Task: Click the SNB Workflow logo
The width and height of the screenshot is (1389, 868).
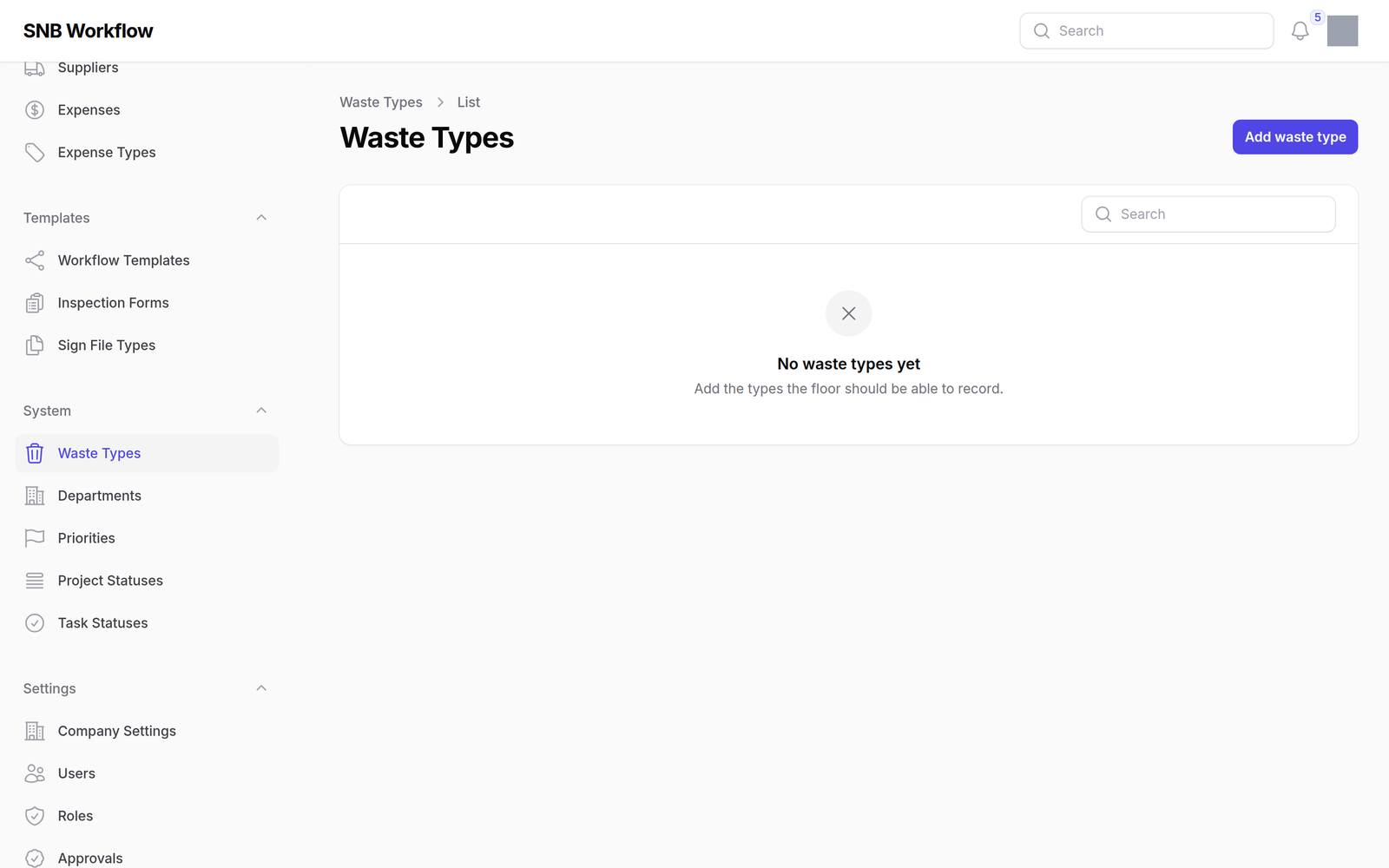Action: click(88, 31)
